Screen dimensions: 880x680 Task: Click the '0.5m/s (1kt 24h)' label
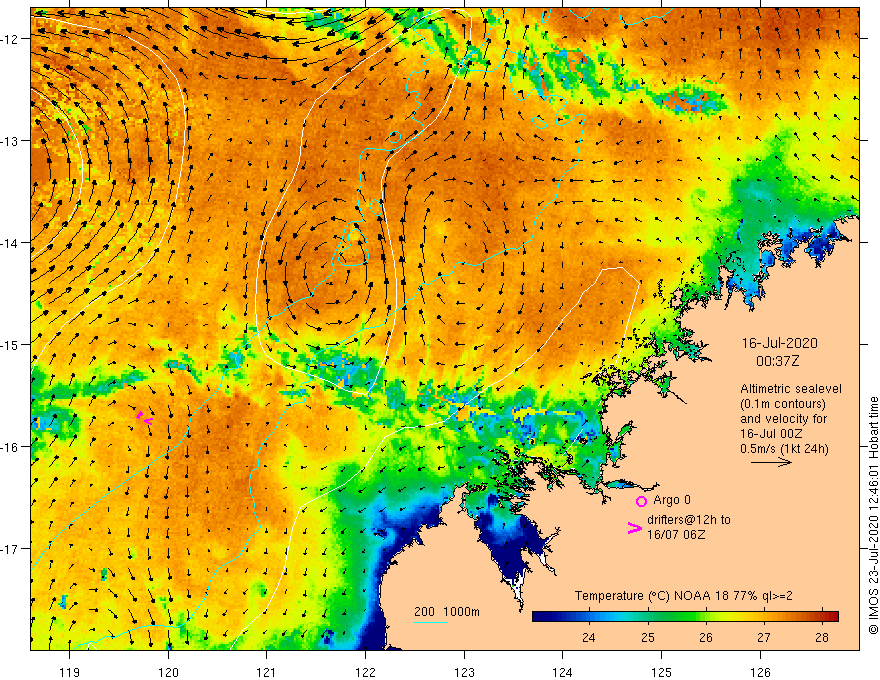pyautogui.click(x=783, y=449)
